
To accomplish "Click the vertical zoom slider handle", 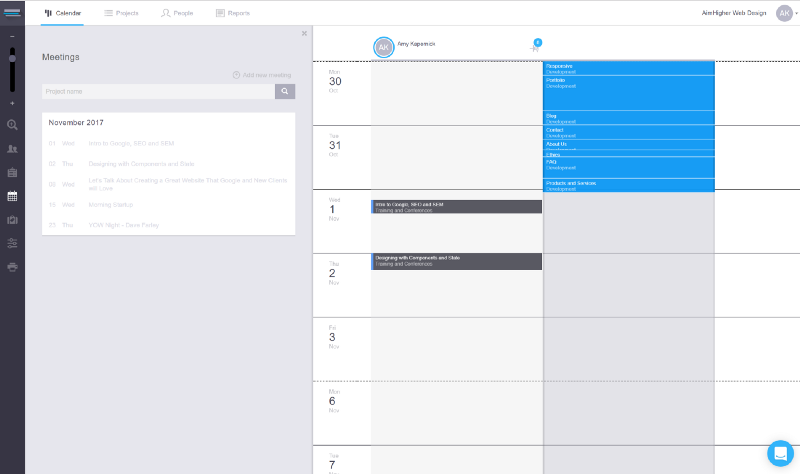I will 12,58.
